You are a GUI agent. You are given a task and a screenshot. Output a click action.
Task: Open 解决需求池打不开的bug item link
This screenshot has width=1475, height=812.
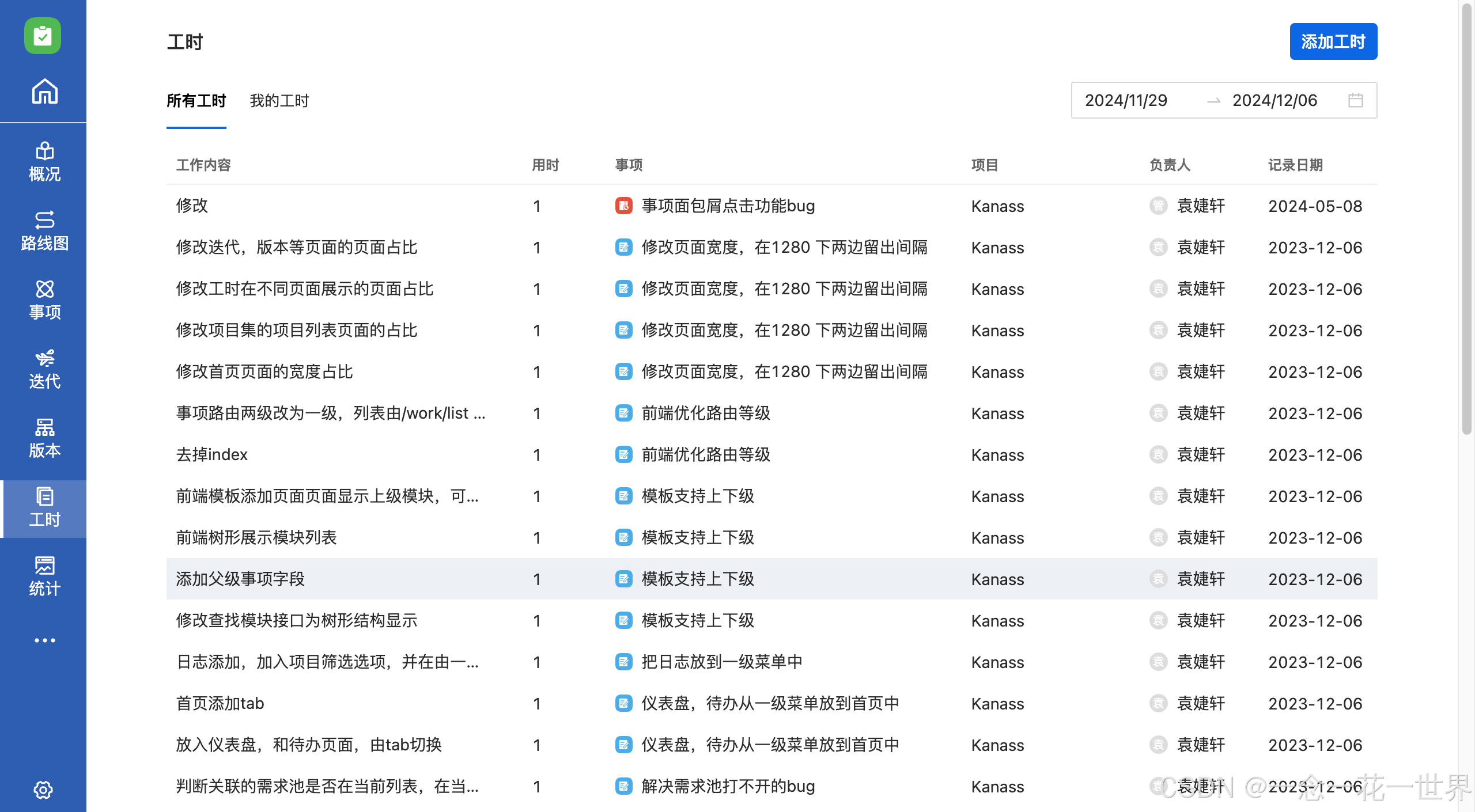[728, 787]
